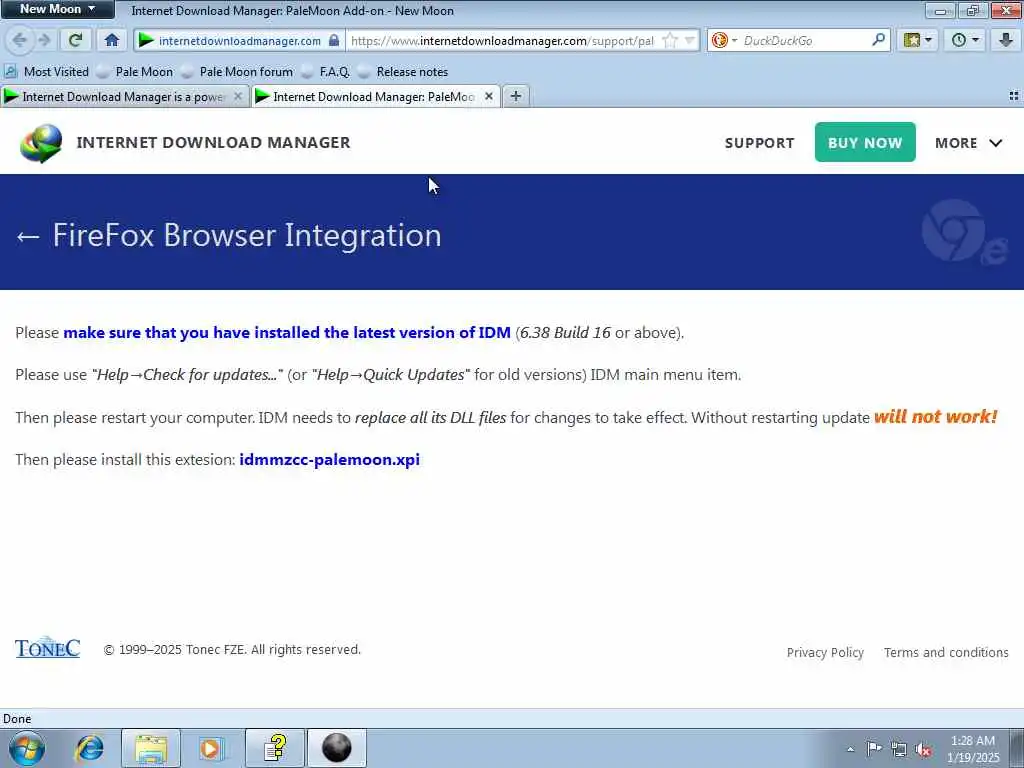
Task: Open Windows Media Player taskbar icon
Action: (x=212, y=748)
